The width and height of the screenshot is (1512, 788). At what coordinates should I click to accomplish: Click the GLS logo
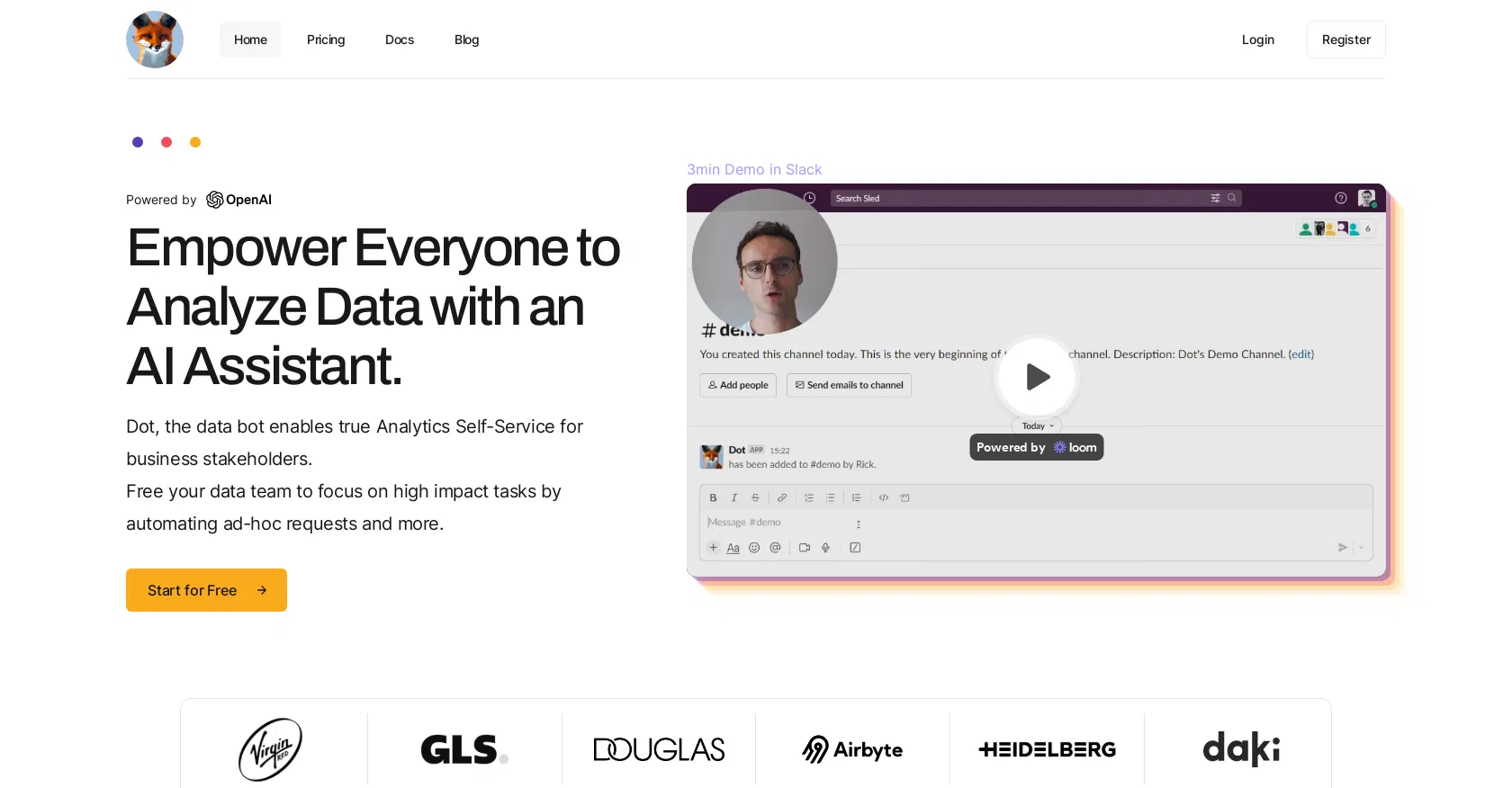[x=464, y=749]
